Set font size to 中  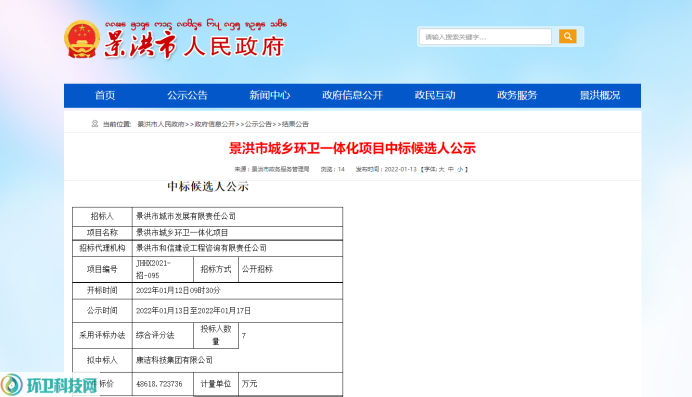pyautogui.click(x=451, y=169)
